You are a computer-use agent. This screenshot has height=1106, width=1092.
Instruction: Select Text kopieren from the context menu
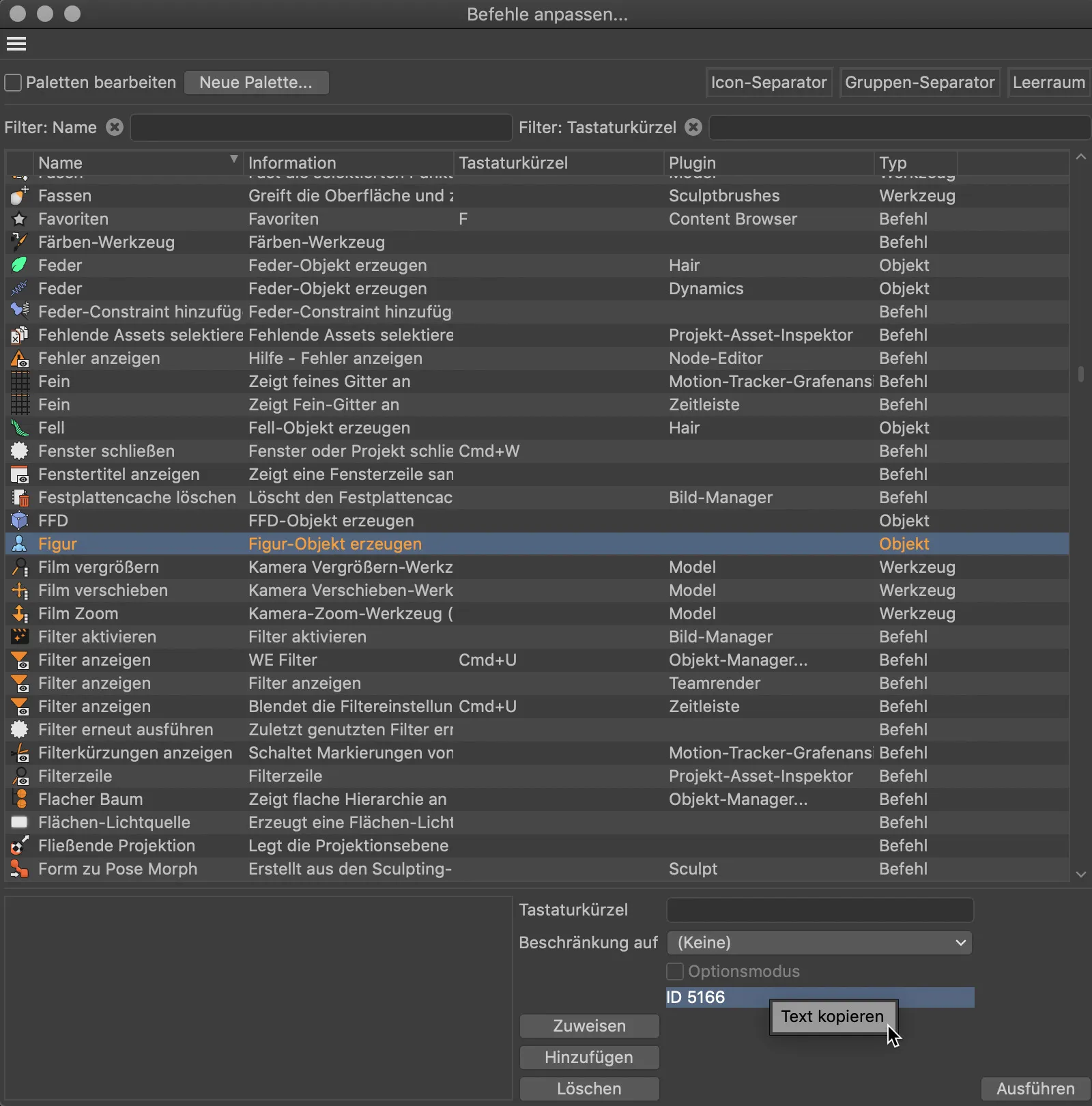[832, 1016]
